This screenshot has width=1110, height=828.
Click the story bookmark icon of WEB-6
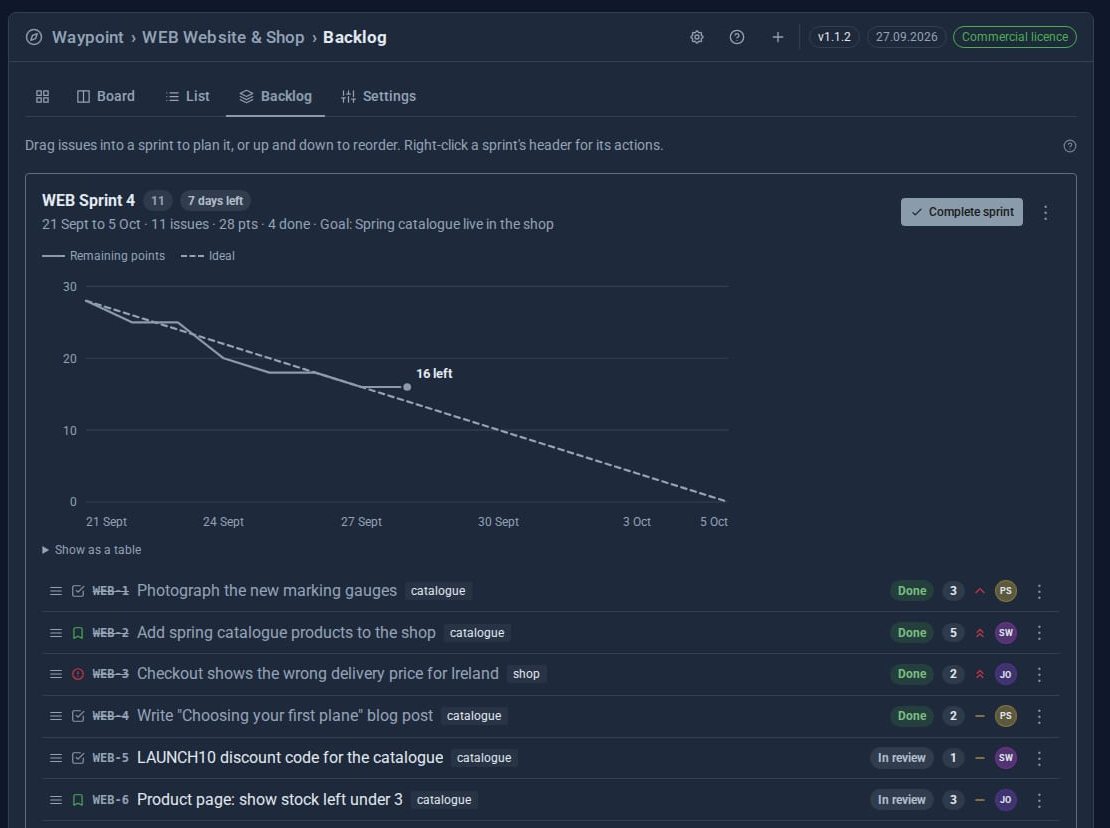pyautogui.click(x=78, y=800)
